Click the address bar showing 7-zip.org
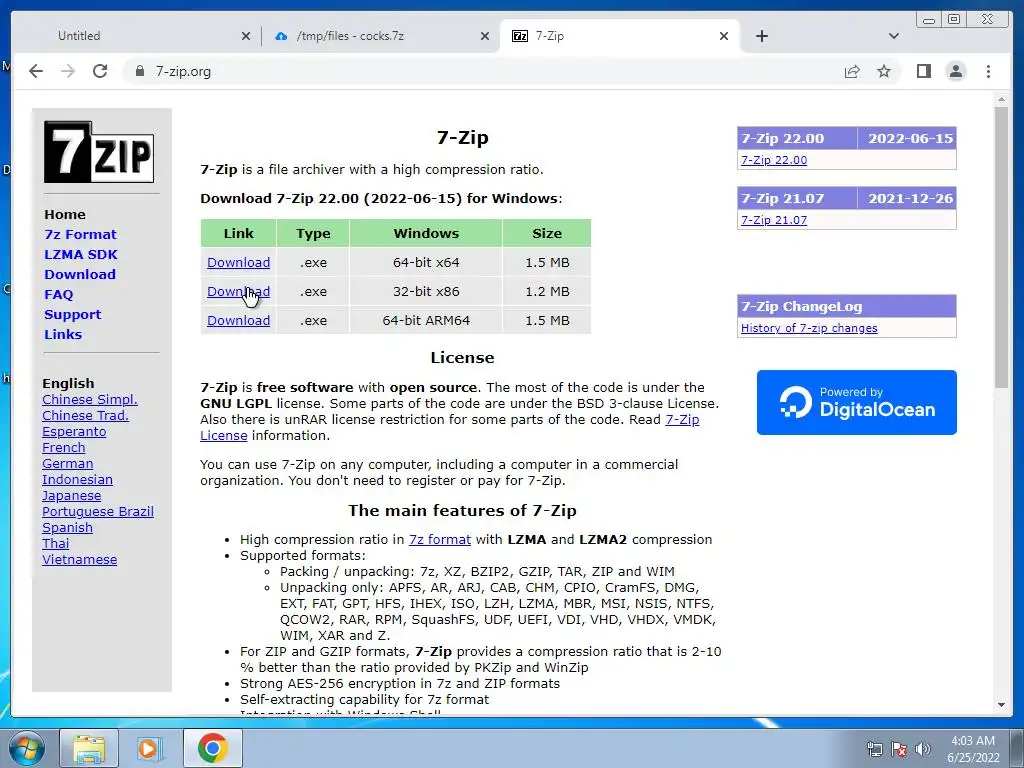Screen dimensions: 1024x768 click(x=483, y=71)
